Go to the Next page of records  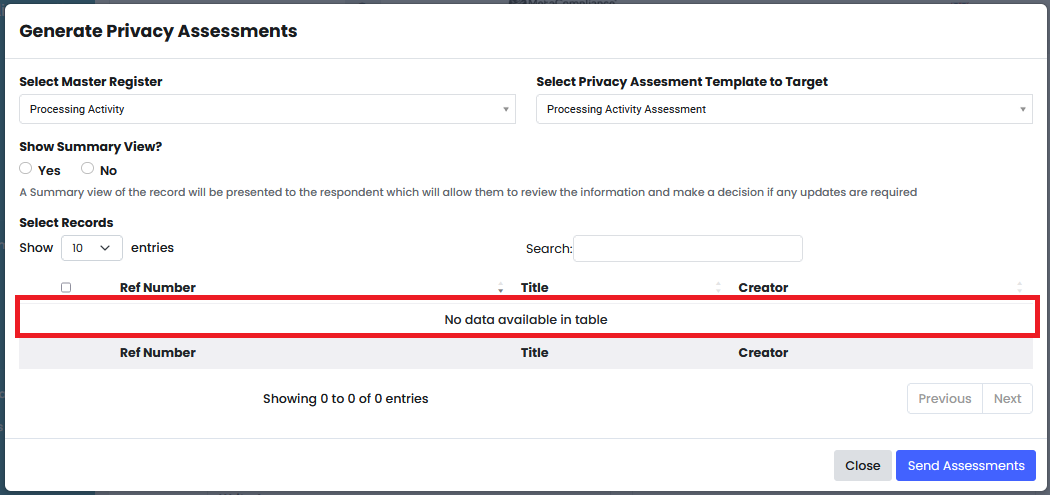1007,399
